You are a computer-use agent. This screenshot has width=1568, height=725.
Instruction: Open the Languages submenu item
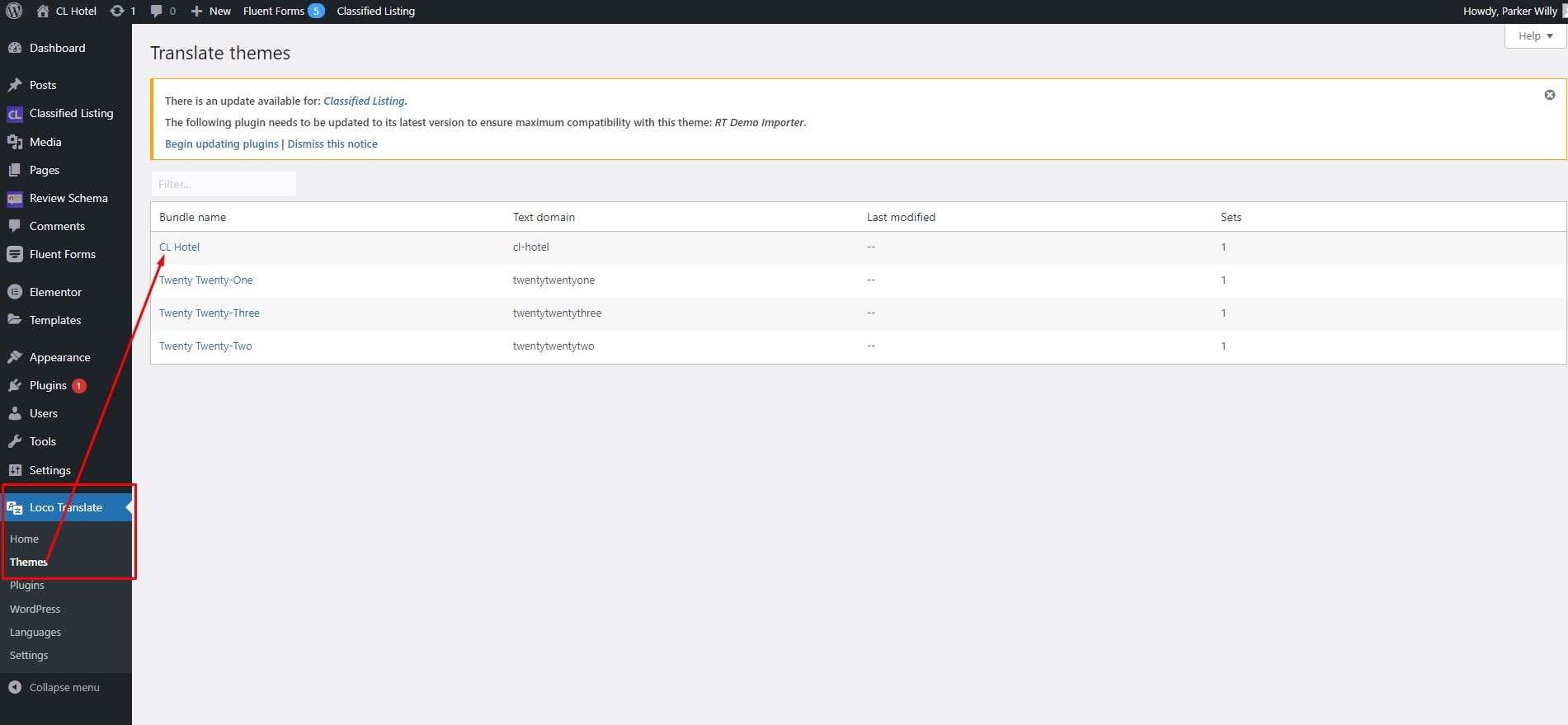(x=35, y=632)
